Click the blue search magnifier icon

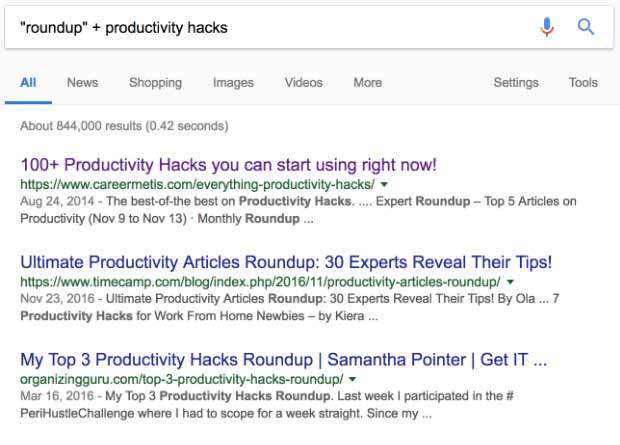pyautogui.click(x=586, y=27)
